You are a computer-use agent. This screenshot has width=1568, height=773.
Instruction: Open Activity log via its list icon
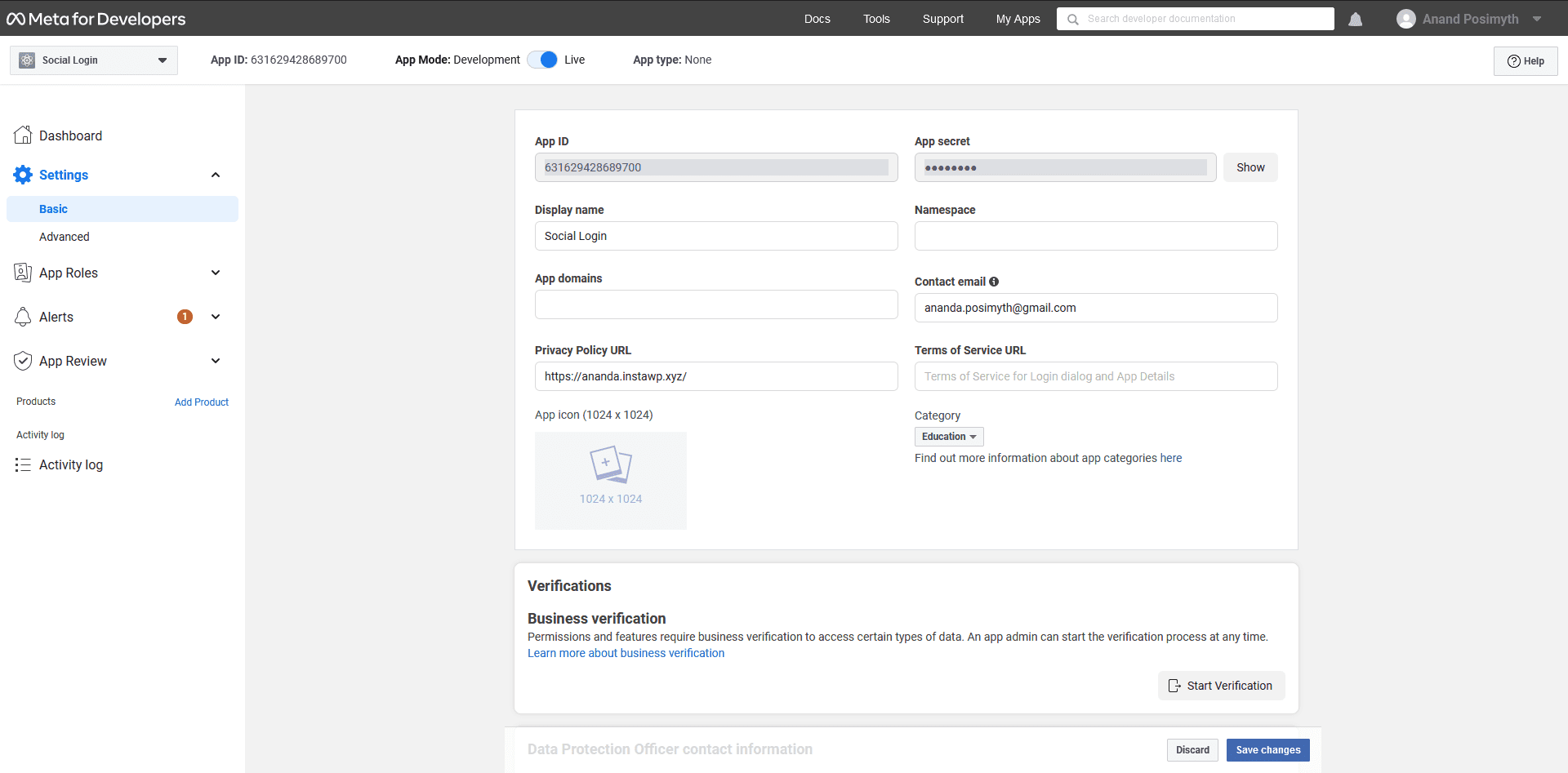[23, 464]
